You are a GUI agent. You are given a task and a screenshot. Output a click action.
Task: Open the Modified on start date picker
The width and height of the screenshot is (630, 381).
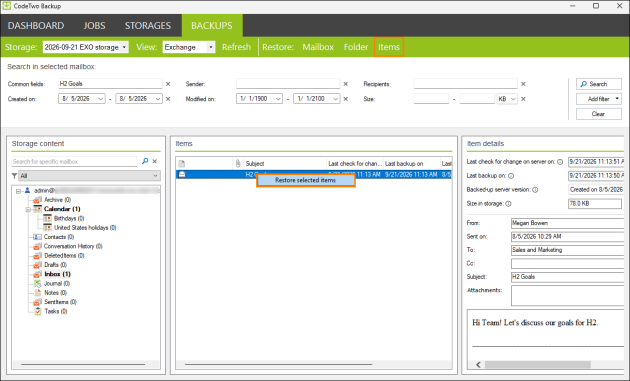[278, 99]
